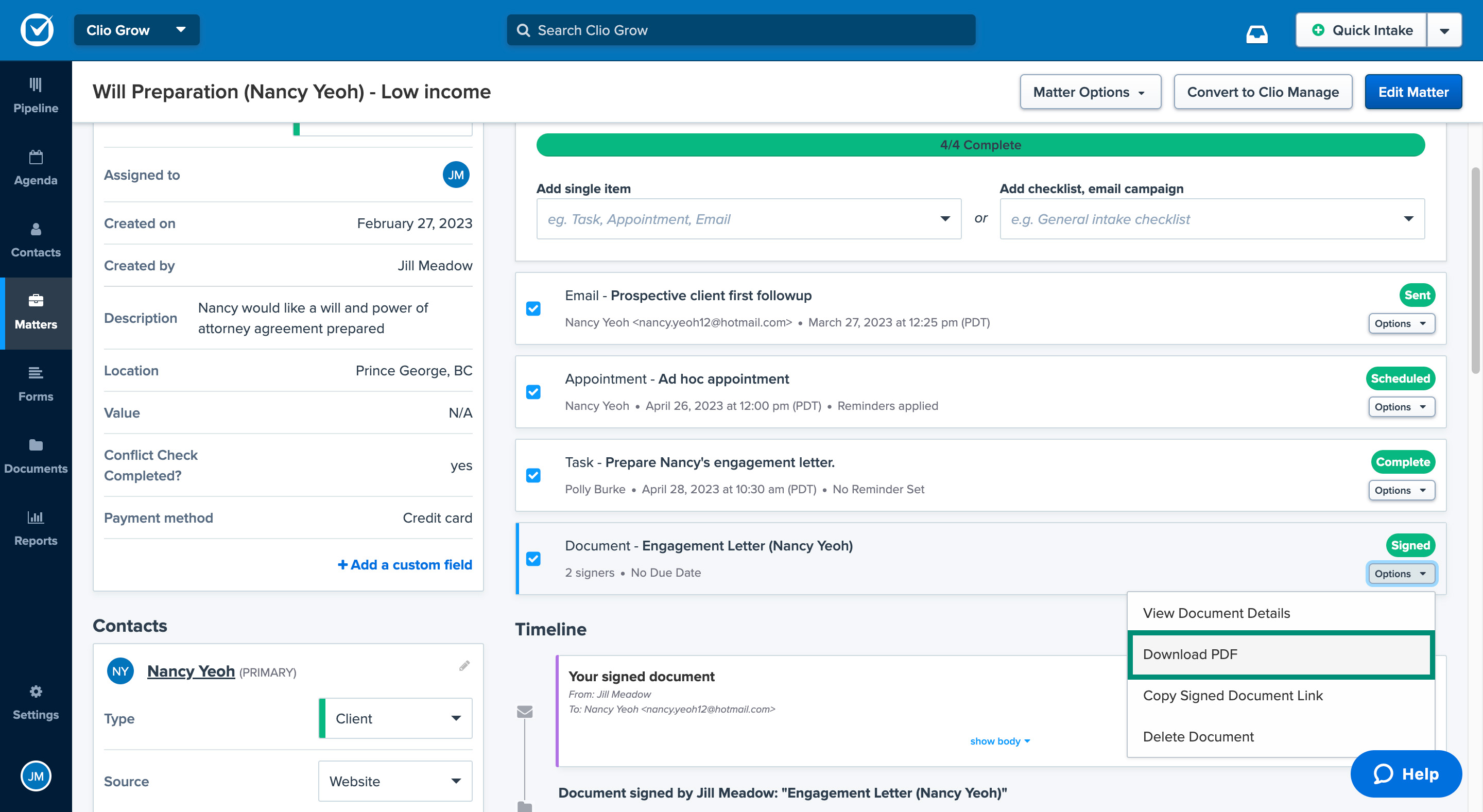Open the Matter Options dropdown
Viewport: 1483px width, 812px height.
tap(1090, 92)
